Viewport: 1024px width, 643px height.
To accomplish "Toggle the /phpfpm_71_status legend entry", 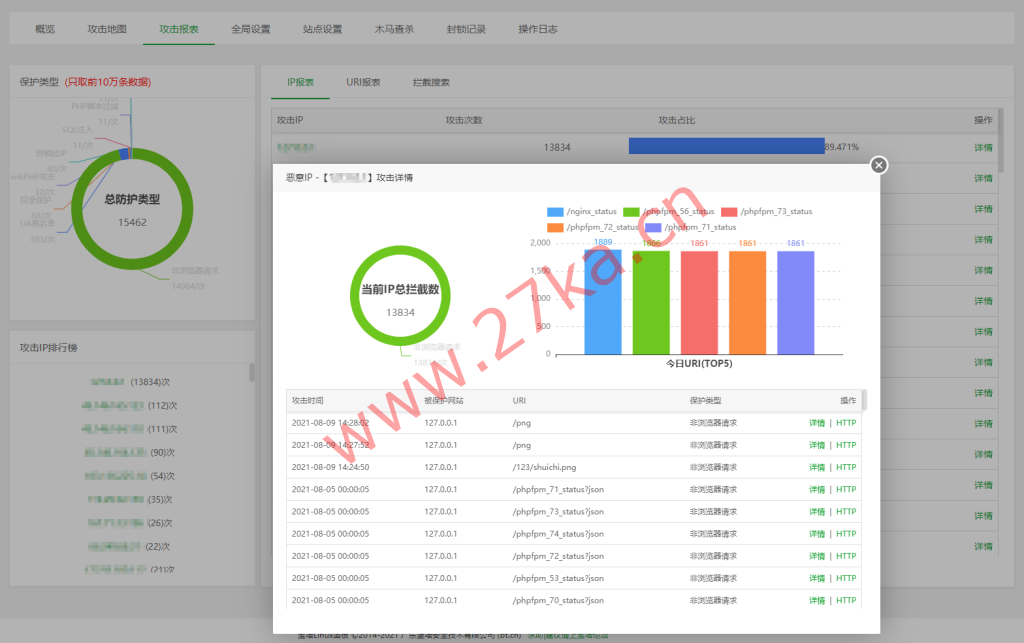I will pyautogui.click(x=690, y=227).
